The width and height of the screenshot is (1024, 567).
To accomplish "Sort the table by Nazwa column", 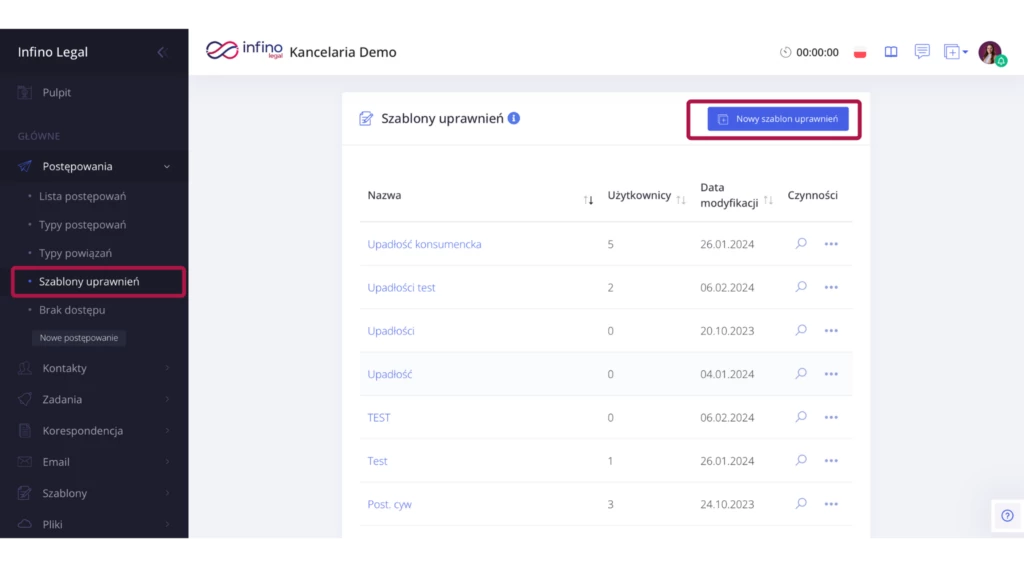I will click(588, 200).
